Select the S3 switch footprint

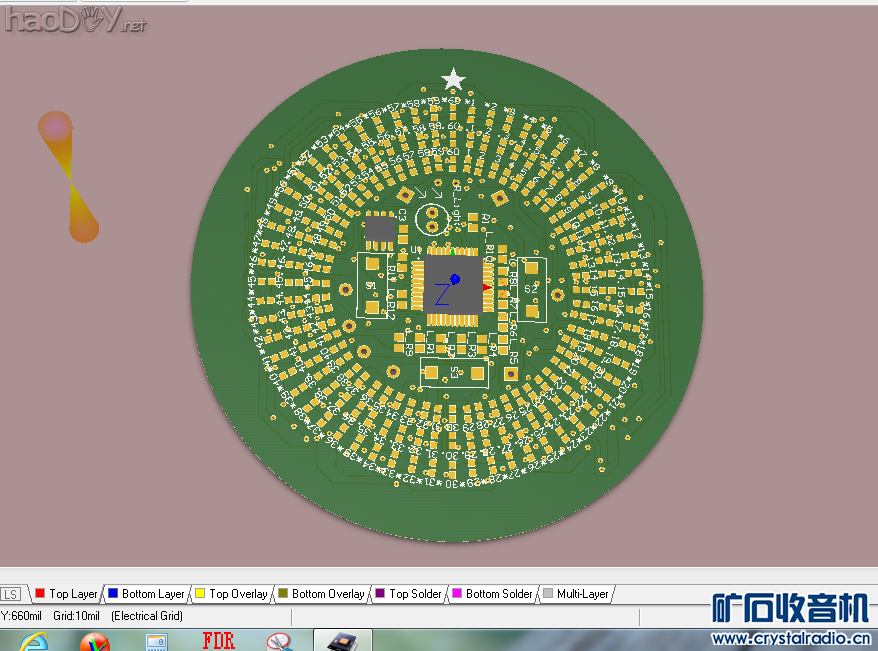[454, 373]
